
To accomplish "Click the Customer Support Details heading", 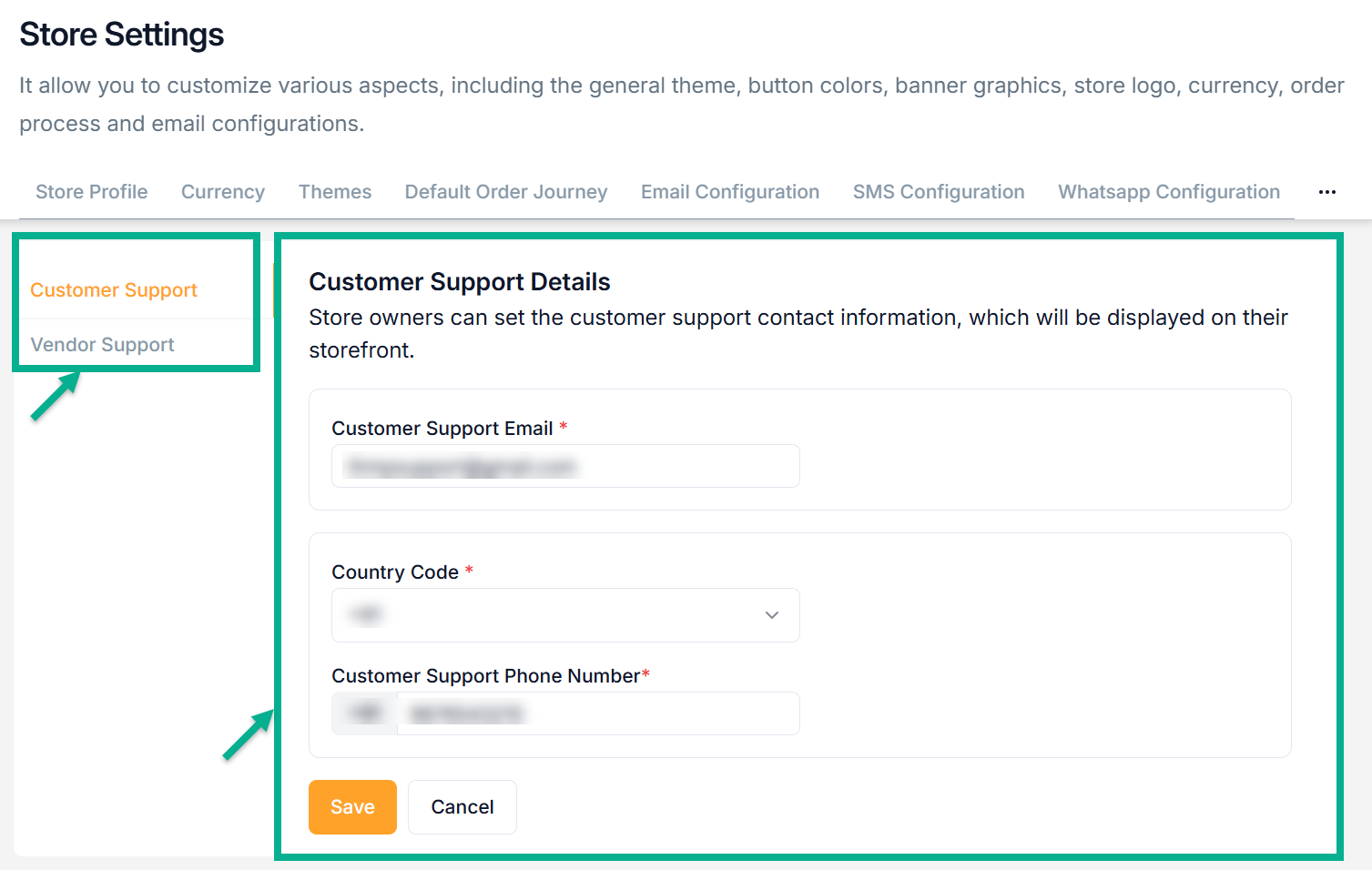I will point(459,282).
